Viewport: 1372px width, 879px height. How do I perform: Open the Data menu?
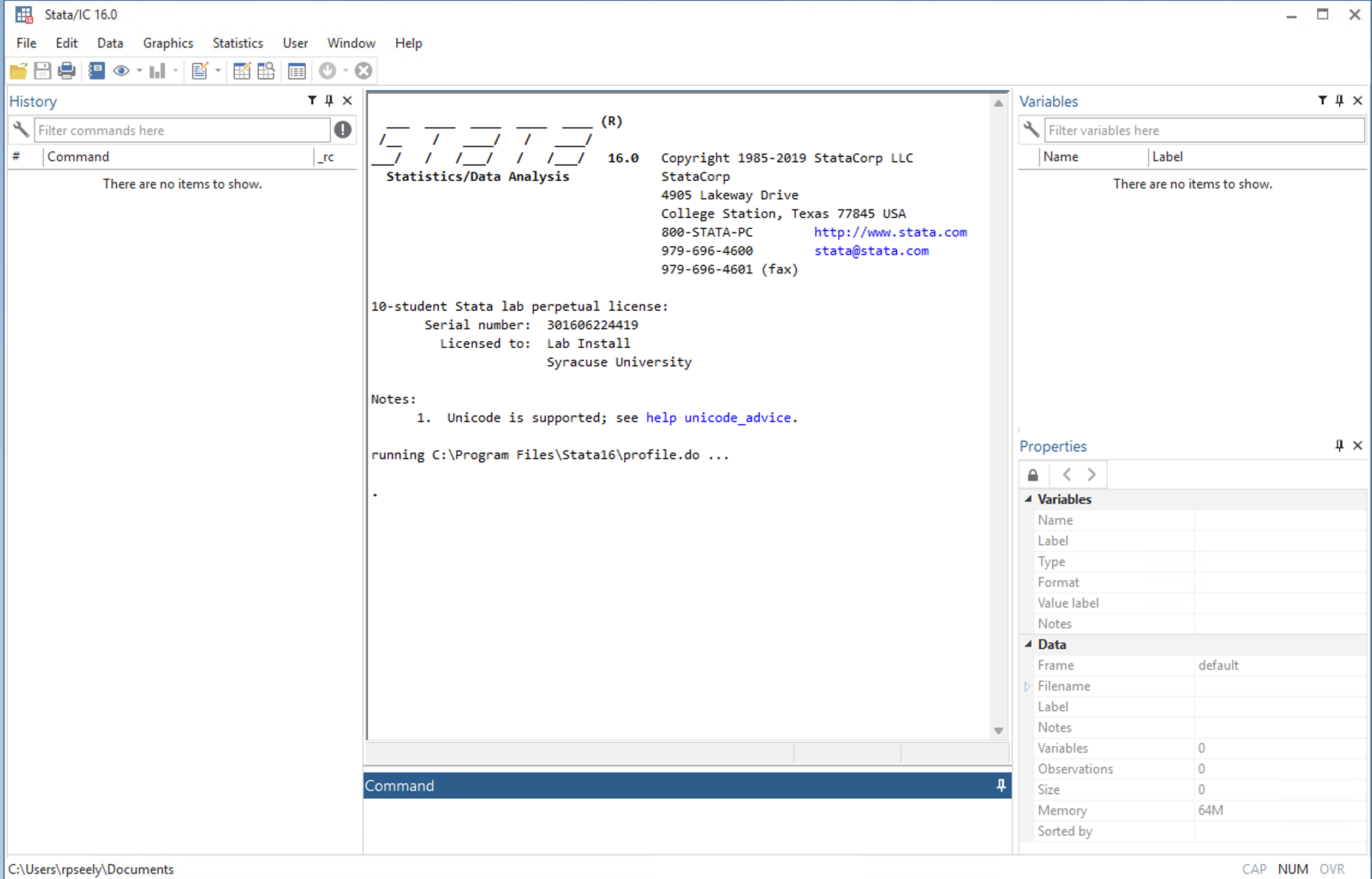tap(110, 43)
